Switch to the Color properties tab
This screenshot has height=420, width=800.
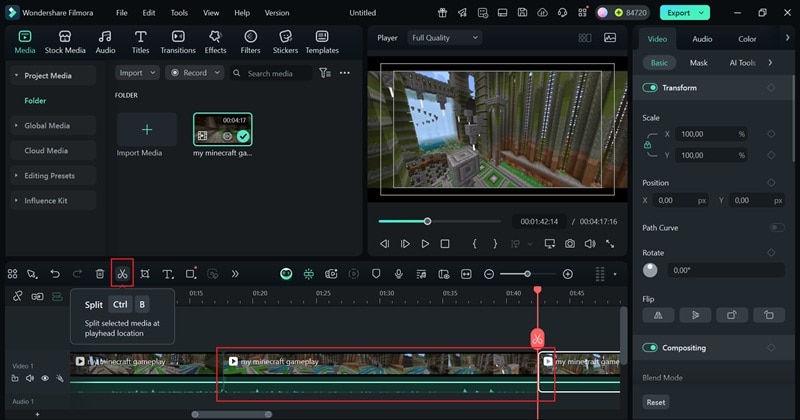pos(747,39)
